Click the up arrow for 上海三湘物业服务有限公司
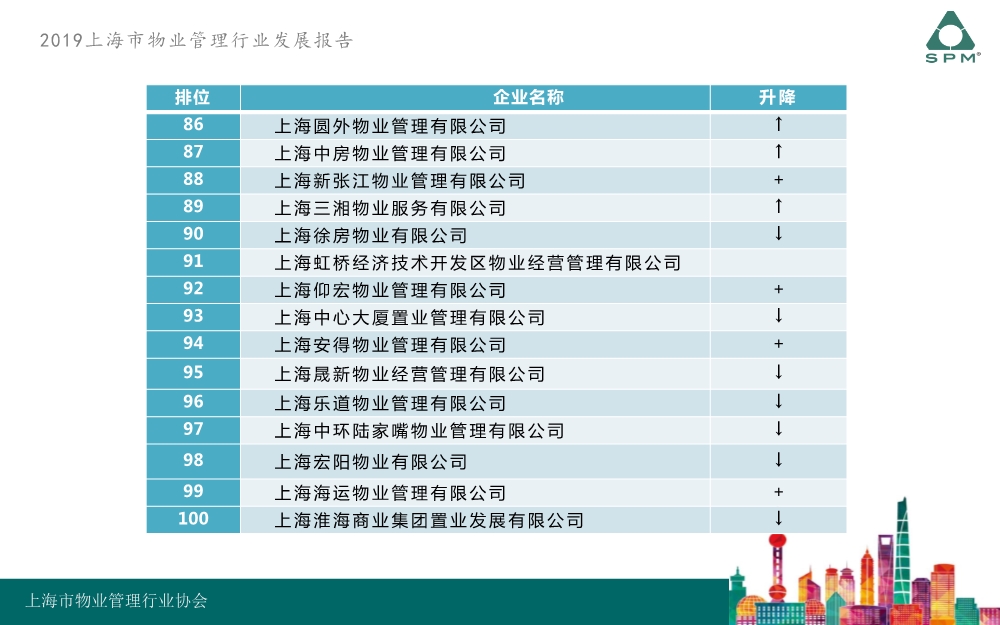The width and height of the screenshot is (1000, 625). 778,207
